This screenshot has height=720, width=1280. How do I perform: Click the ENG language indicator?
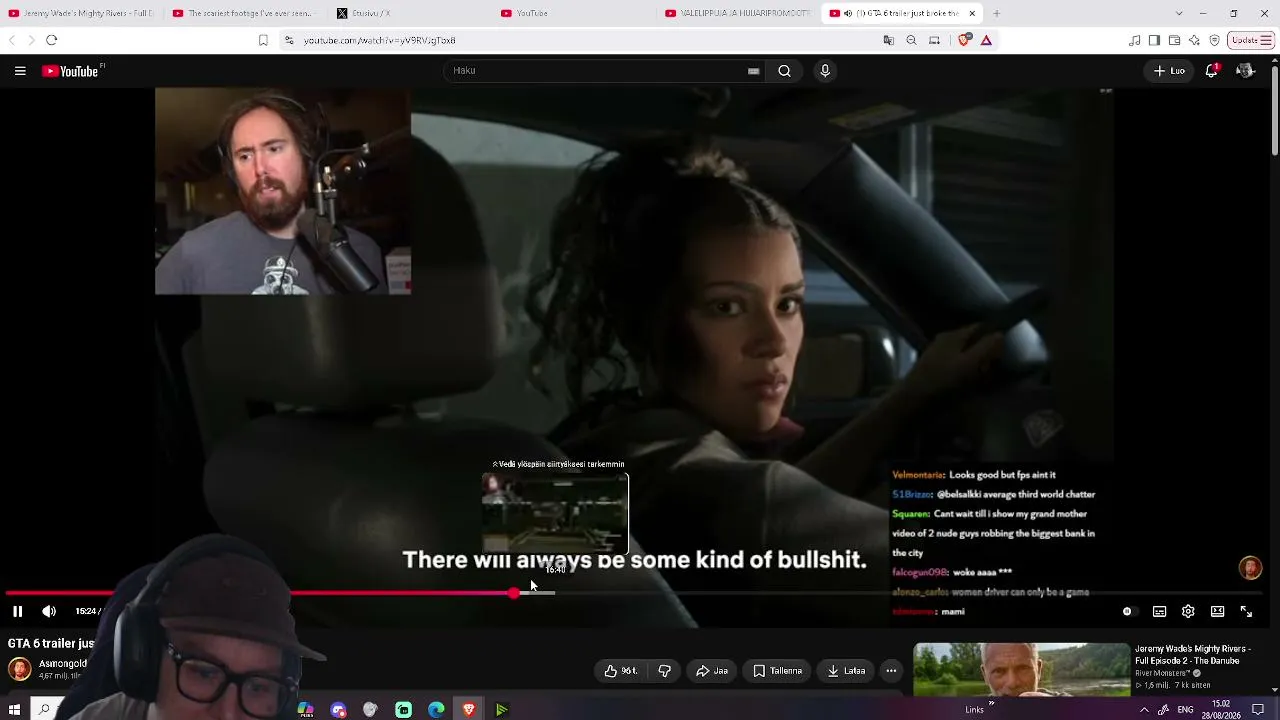(1185, 710)
